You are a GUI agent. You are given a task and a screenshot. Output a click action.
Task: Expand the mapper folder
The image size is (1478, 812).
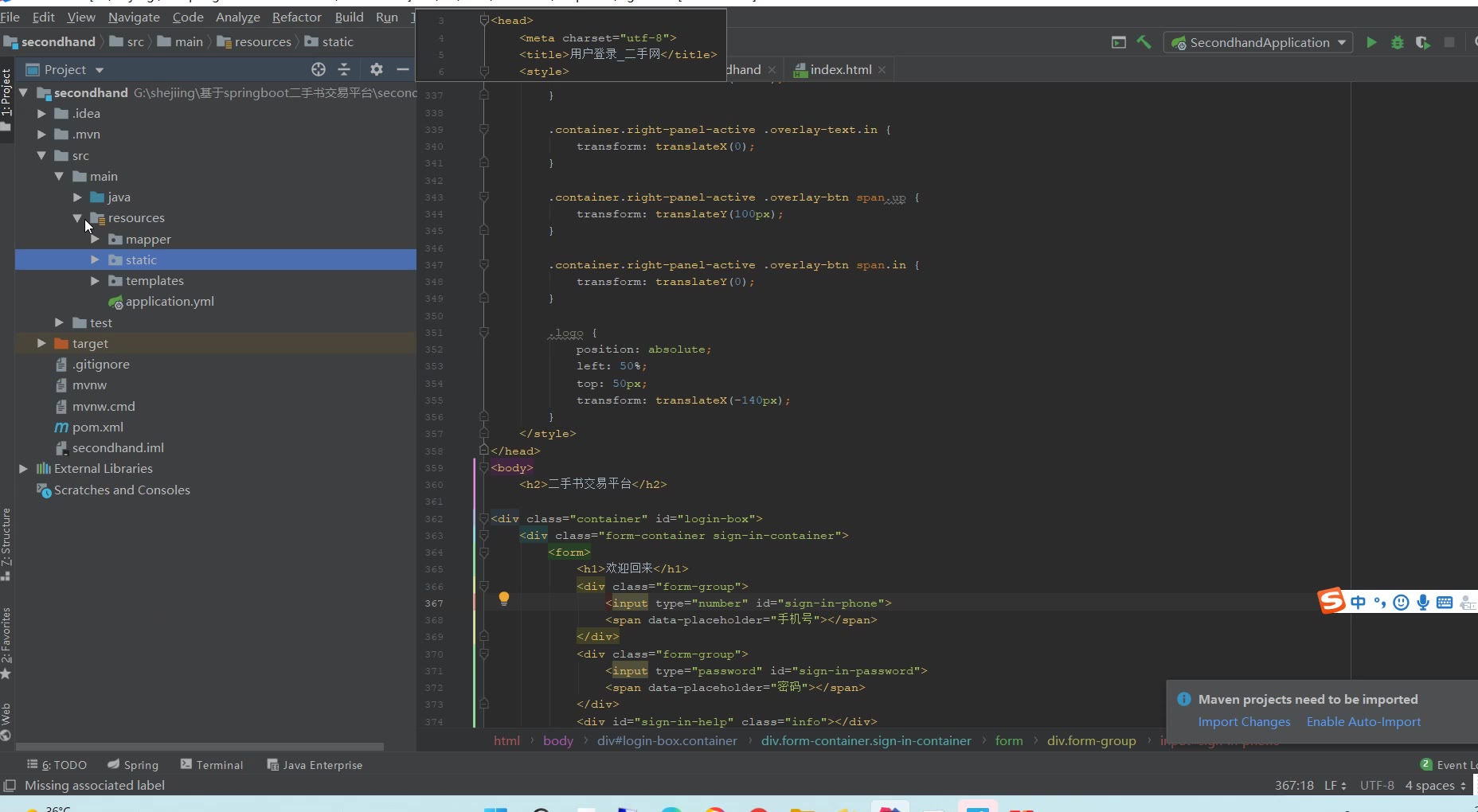click(95, 239)
